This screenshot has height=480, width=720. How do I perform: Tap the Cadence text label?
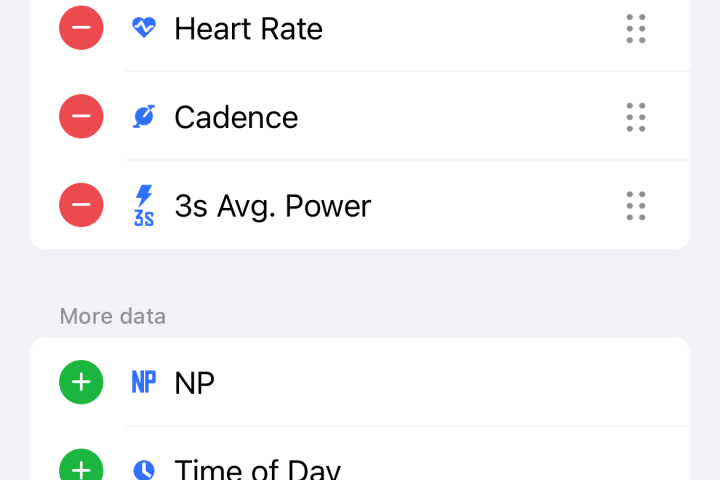coord(236,117)
